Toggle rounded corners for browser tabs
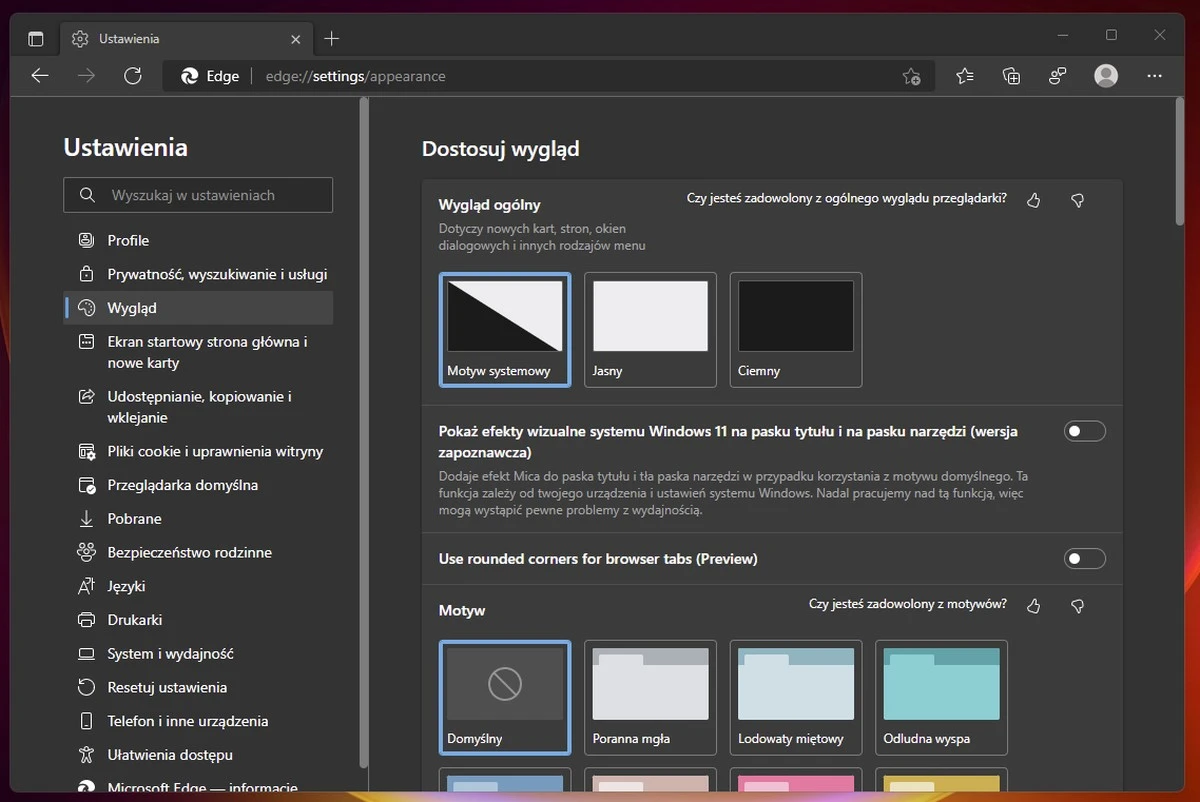The height and width of the screenshot is (802, 1200). (x=1085, y=558)
